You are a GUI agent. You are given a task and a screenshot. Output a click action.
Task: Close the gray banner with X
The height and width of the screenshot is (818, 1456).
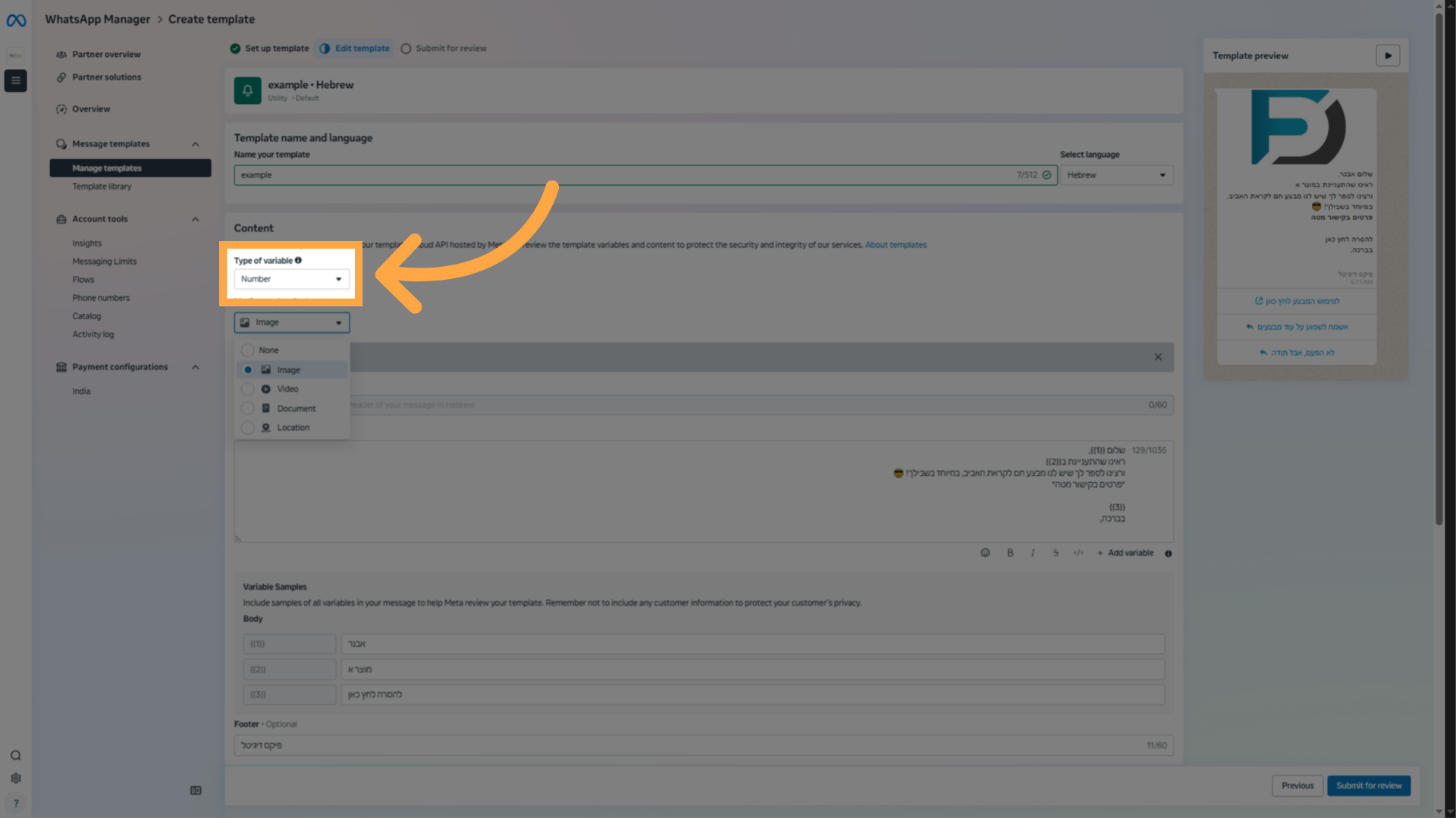click(x=1158, y=357)
